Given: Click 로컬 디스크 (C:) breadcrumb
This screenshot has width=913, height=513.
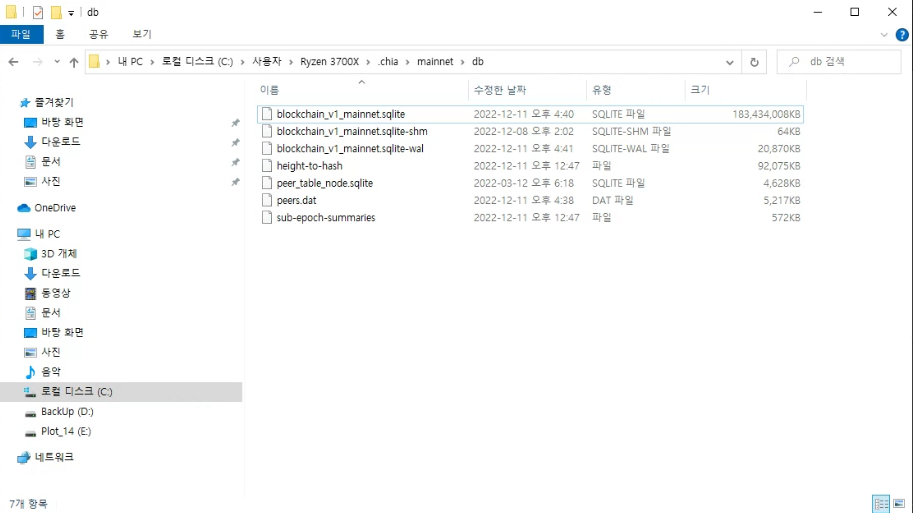Looking at the screenshot, I should pos(197,62).
